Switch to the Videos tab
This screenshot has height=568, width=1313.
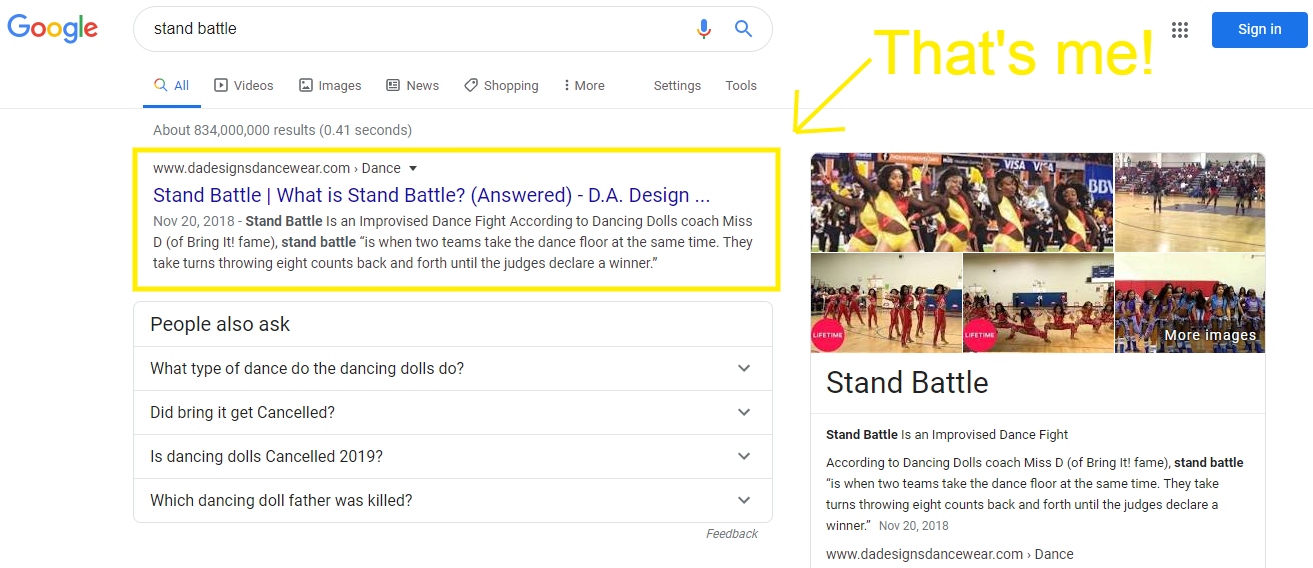[244, 86]
